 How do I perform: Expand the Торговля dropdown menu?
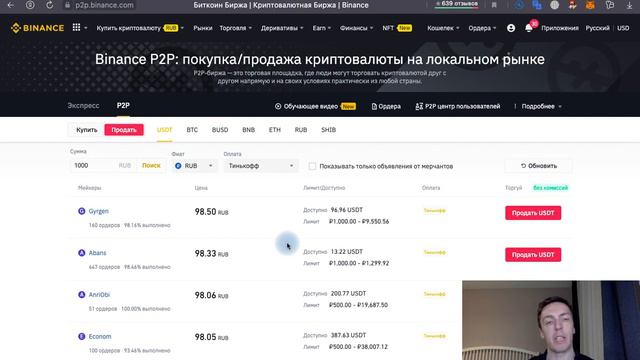tap(236, 28)
